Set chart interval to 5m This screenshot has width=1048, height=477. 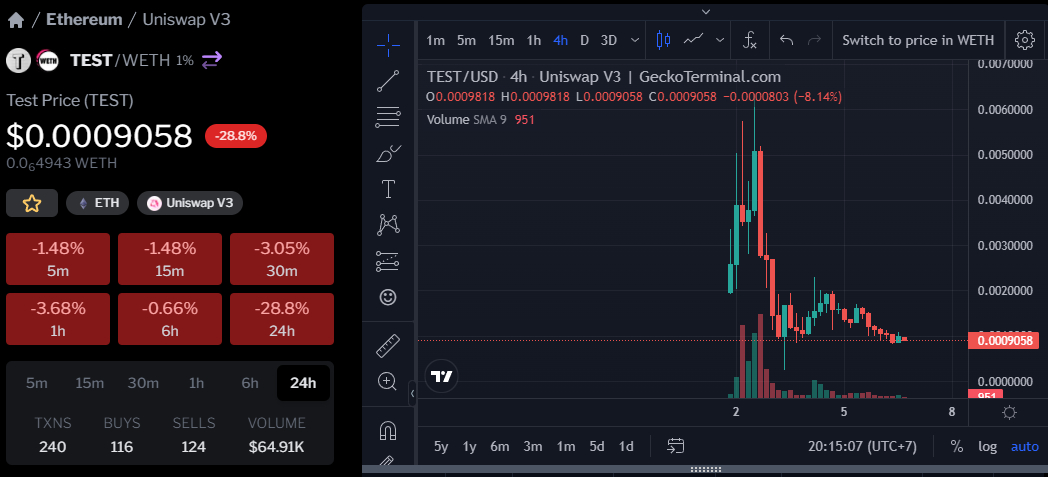[467, 40]
